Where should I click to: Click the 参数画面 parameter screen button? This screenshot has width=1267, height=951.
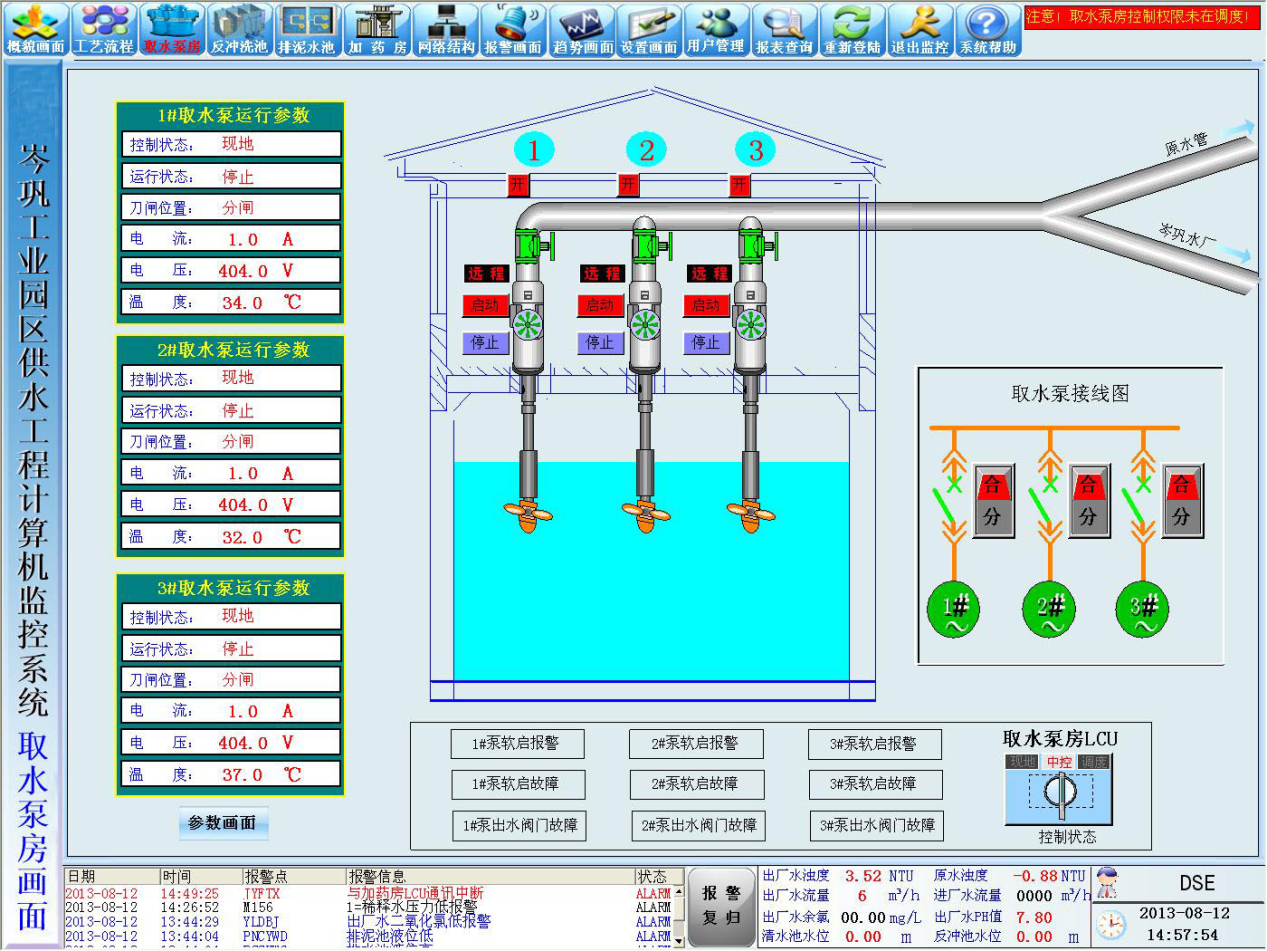point(223,823)
